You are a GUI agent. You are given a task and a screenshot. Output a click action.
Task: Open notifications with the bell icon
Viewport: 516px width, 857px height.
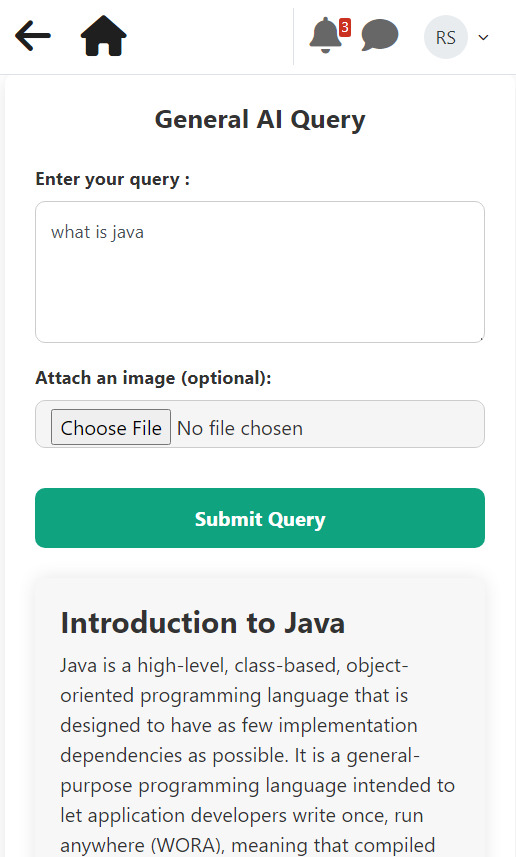(326, 36)
